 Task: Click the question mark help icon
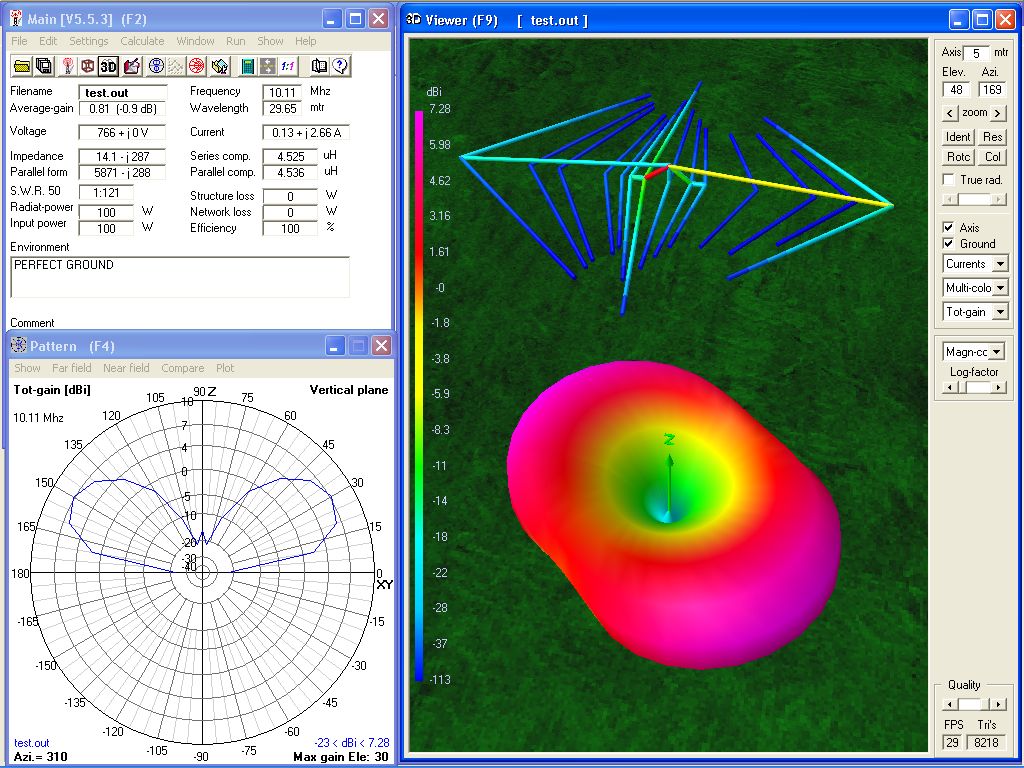[340, 66]
